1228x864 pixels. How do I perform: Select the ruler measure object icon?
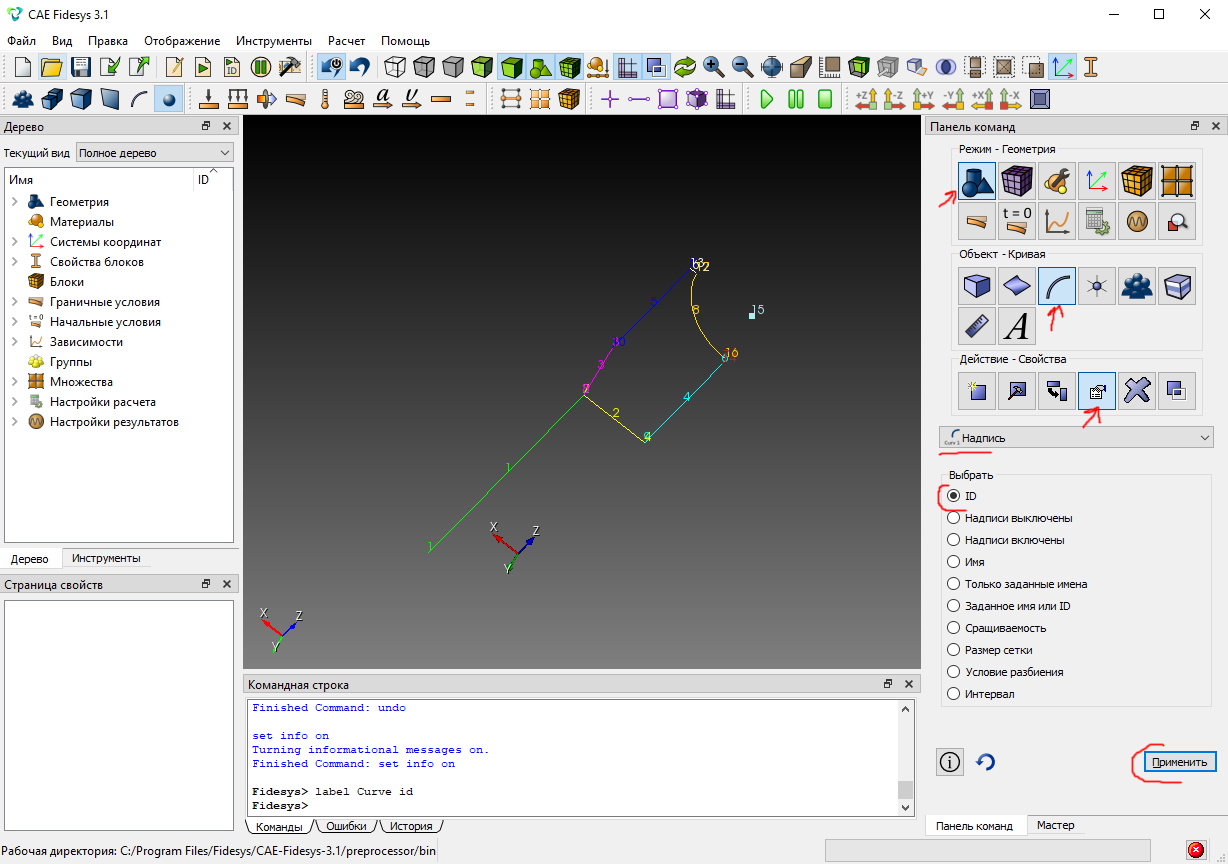click(x=977, y=325)
